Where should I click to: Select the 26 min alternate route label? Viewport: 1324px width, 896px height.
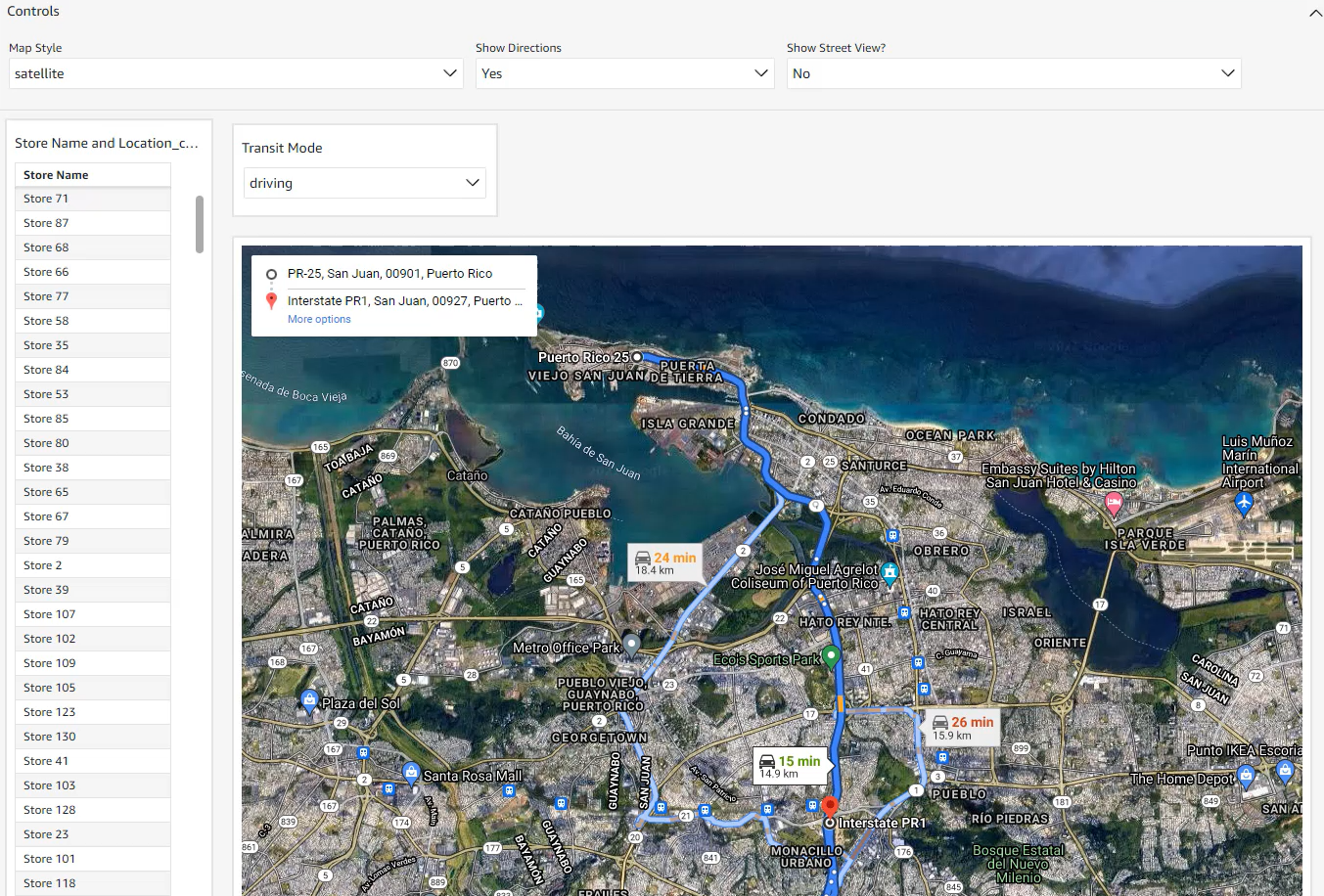coord(962,728)
